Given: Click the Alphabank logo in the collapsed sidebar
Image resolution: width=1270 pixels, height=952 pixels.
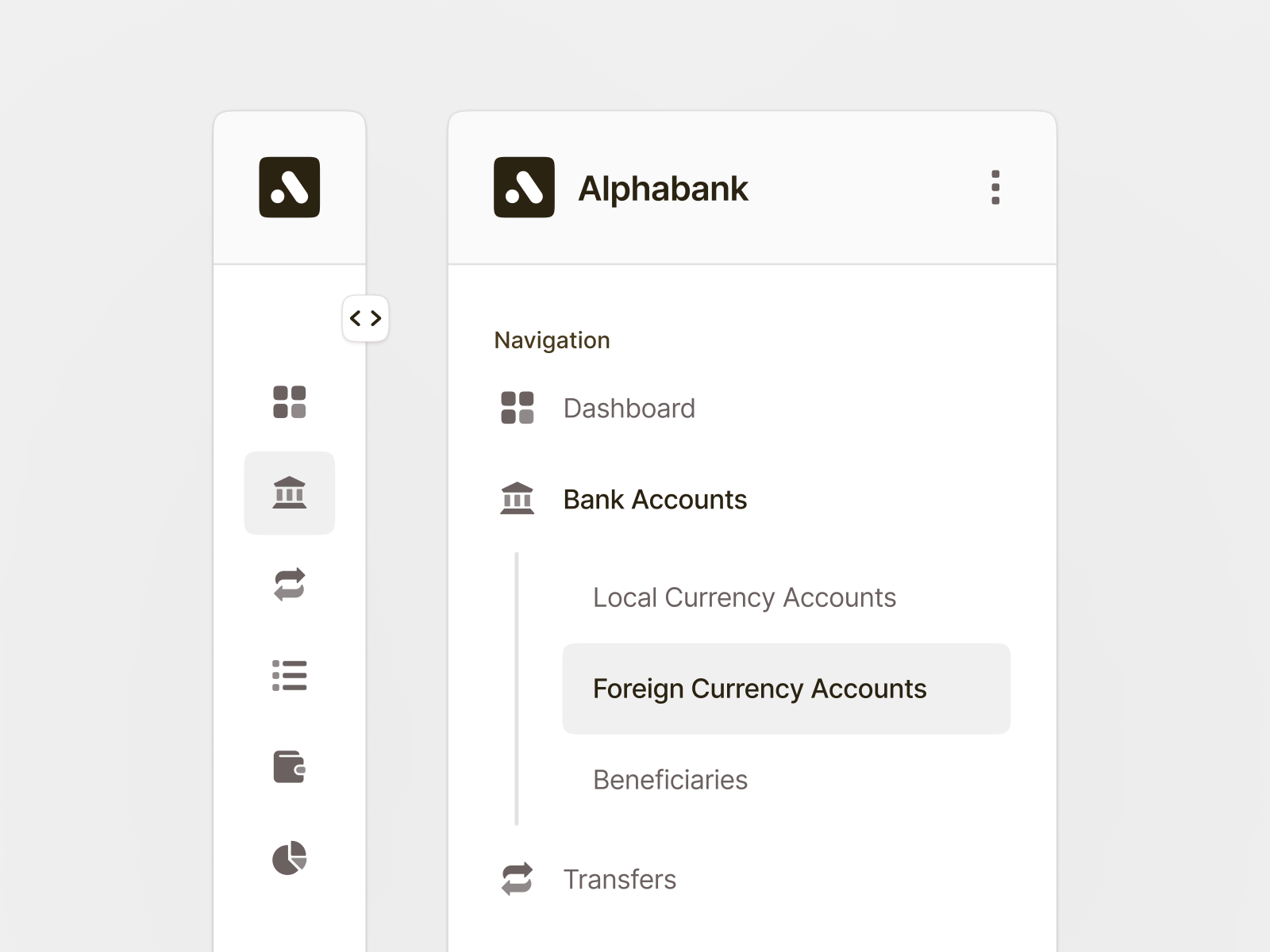Looking at the screenshot, I should tap(289, 187).
